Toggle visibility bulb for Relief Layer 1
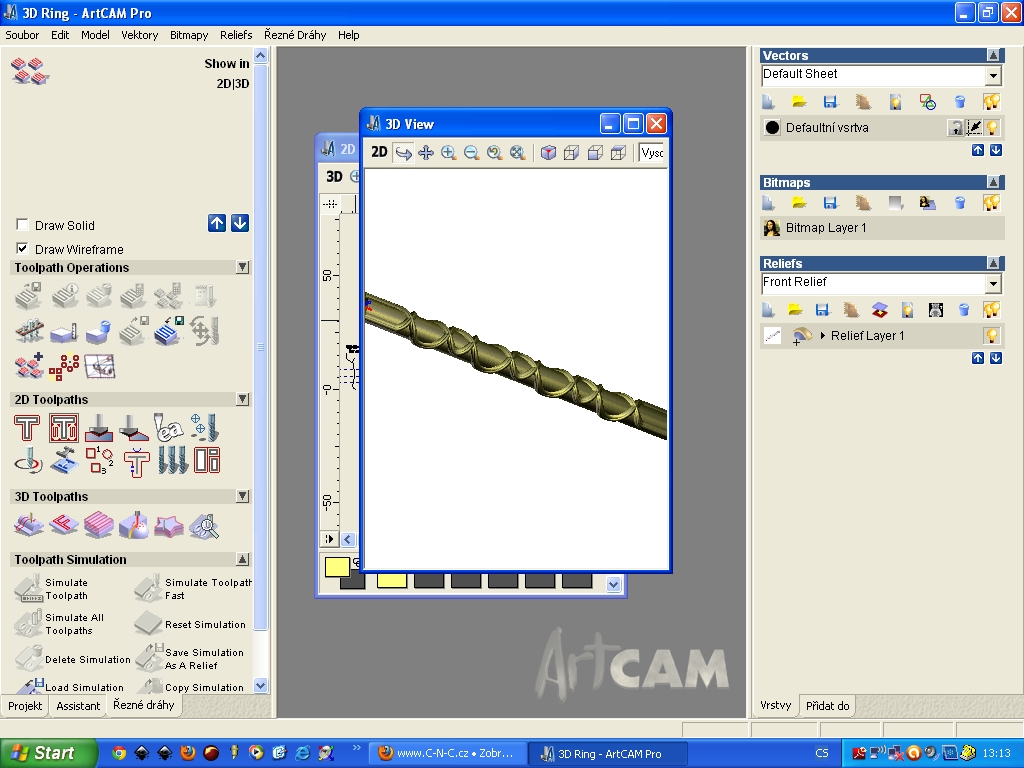Image resolution: width=1024 pixels, height=768 pixels. pos(991,336)
